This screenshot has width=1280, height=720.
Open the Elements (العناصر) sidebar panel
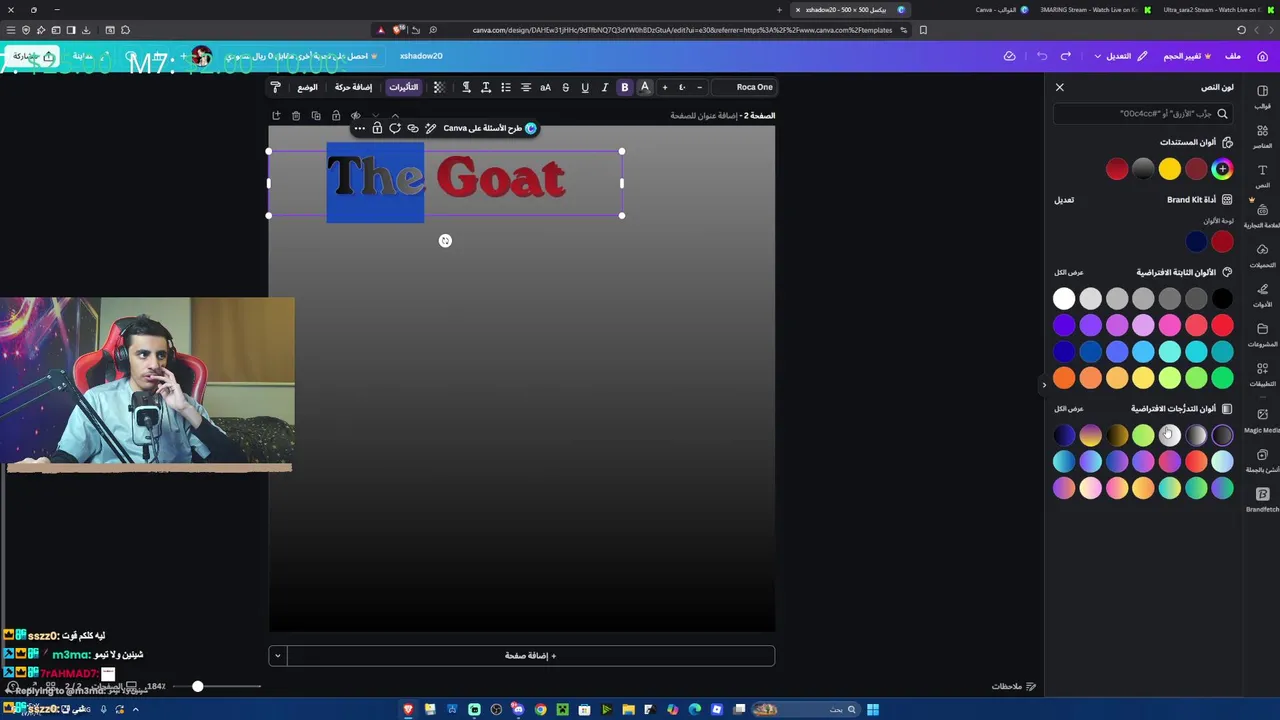(1262, 136)
